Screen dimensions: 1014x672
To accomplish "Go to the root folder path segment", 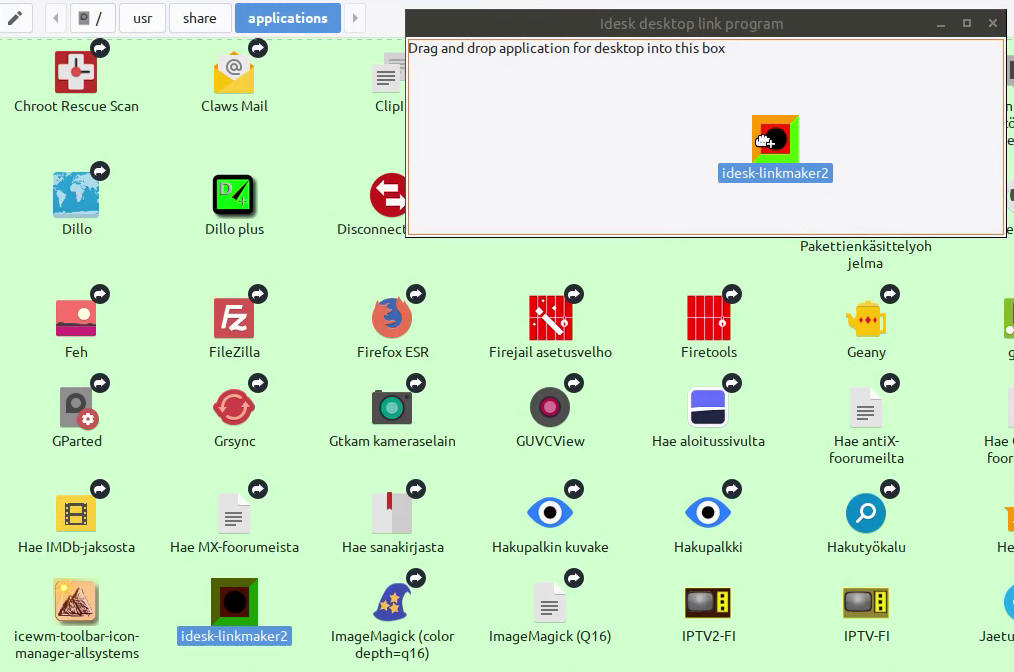I will [92, 18].
